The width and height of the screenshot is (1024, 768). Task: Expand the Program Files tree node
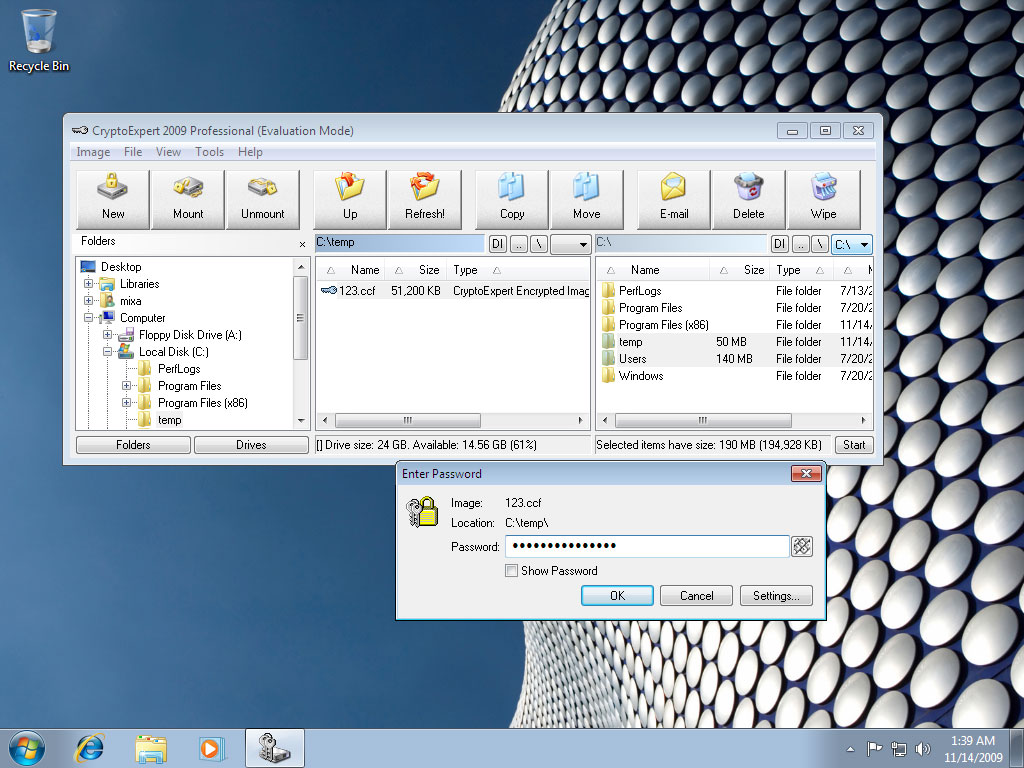(127, 386)
